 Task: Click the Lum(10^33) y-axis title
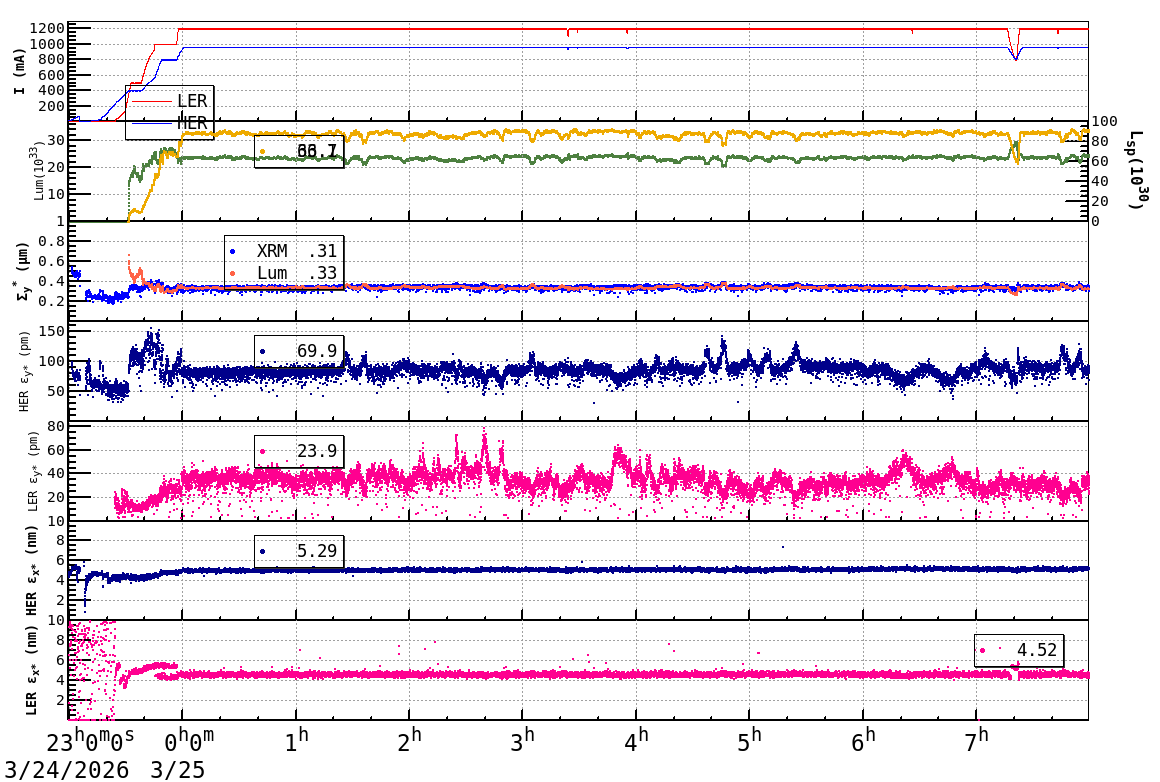click(x=38, y=171)
